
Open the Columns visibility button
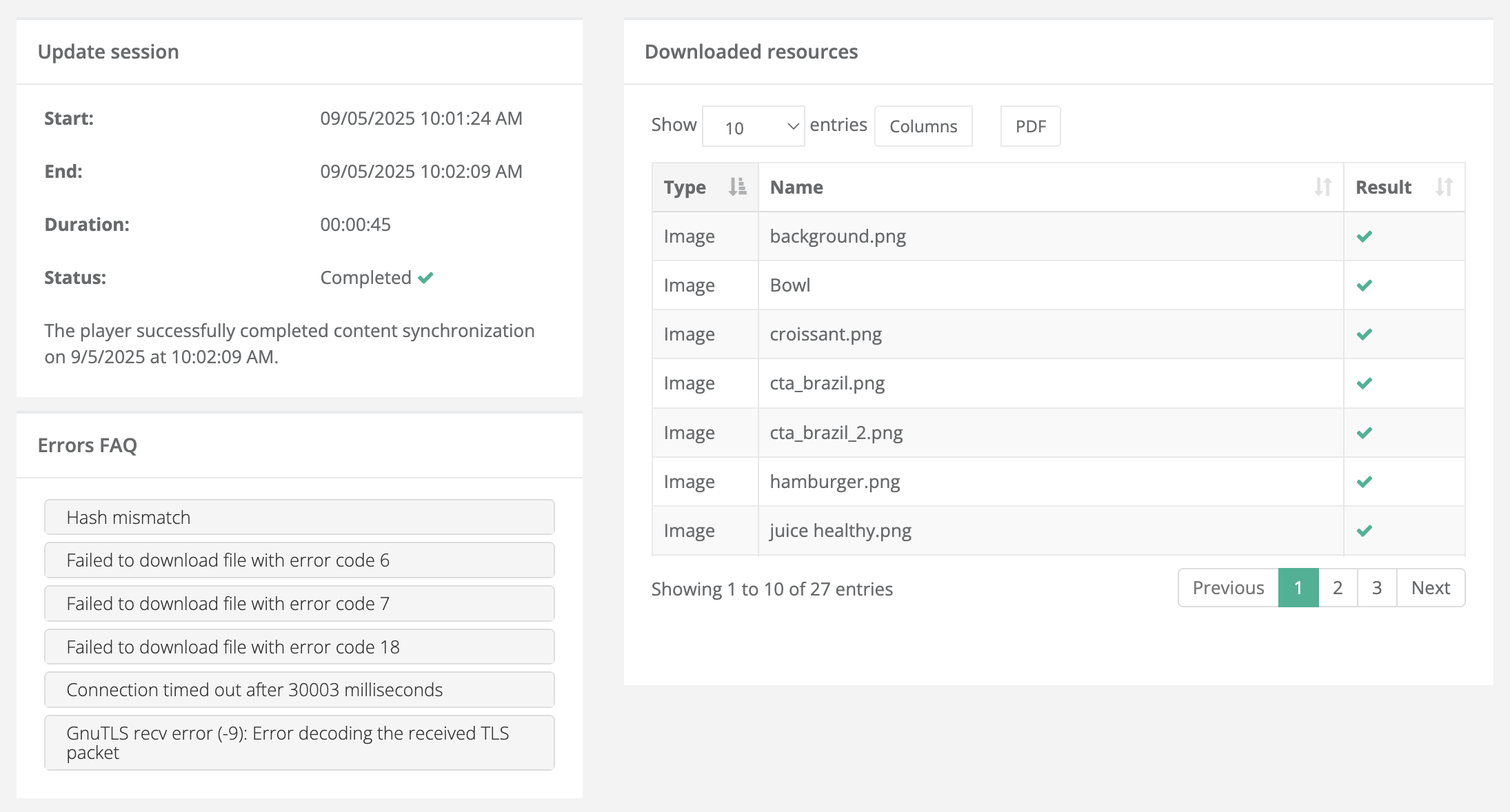tap(923, 127)
